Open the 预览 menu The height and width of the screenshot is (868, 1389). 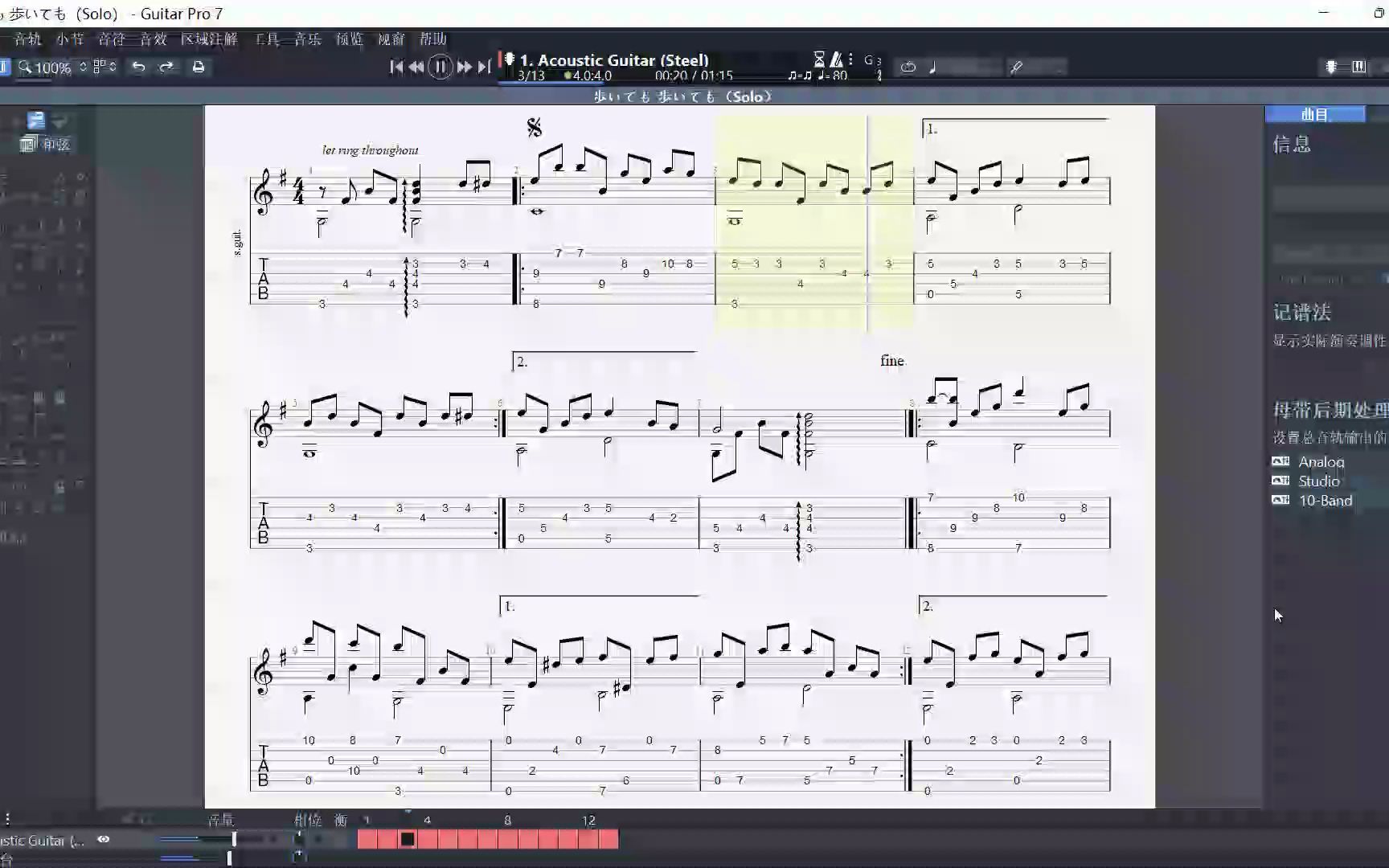350,39
